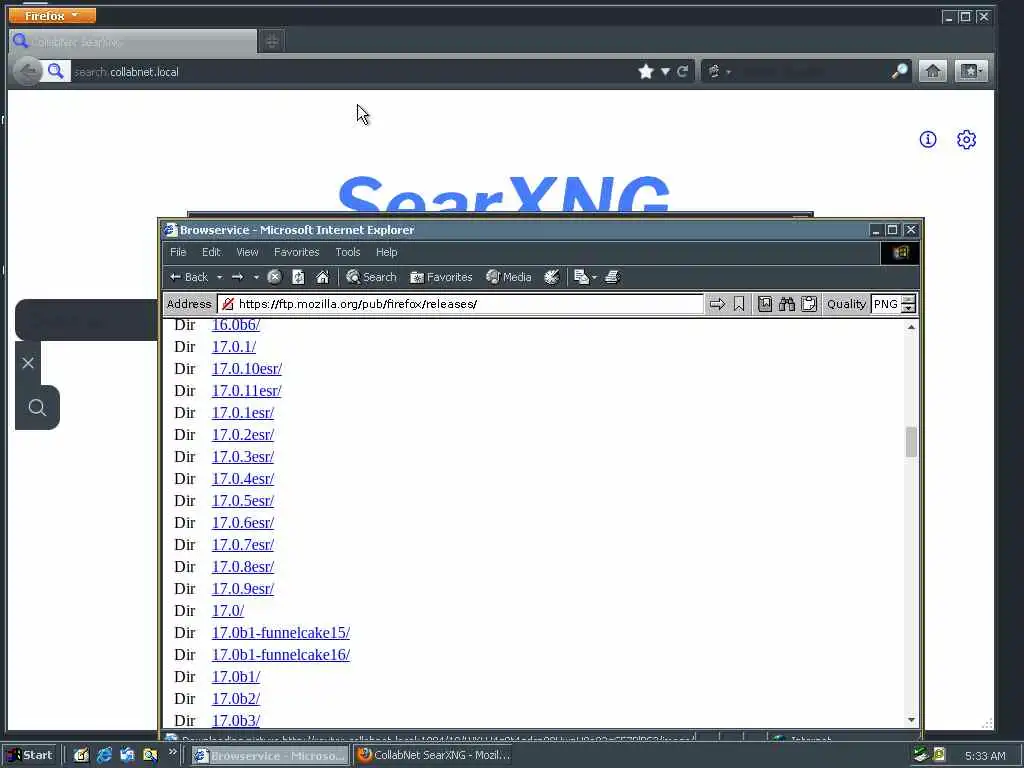Click the scroll down arrow in IE page
The image size is (1024, 768).
tap(911, 720)
